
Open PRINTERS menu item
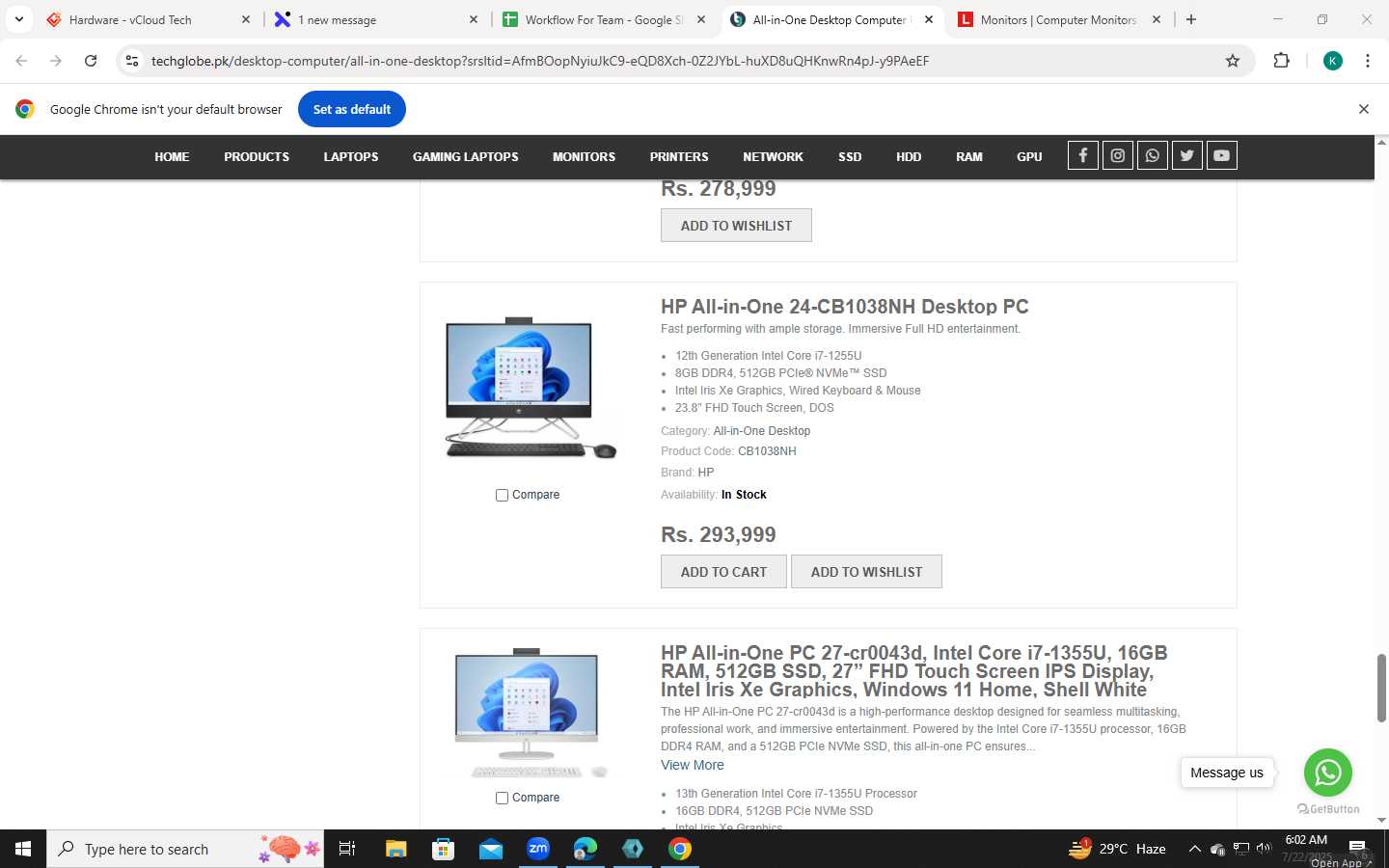point(679,156)
